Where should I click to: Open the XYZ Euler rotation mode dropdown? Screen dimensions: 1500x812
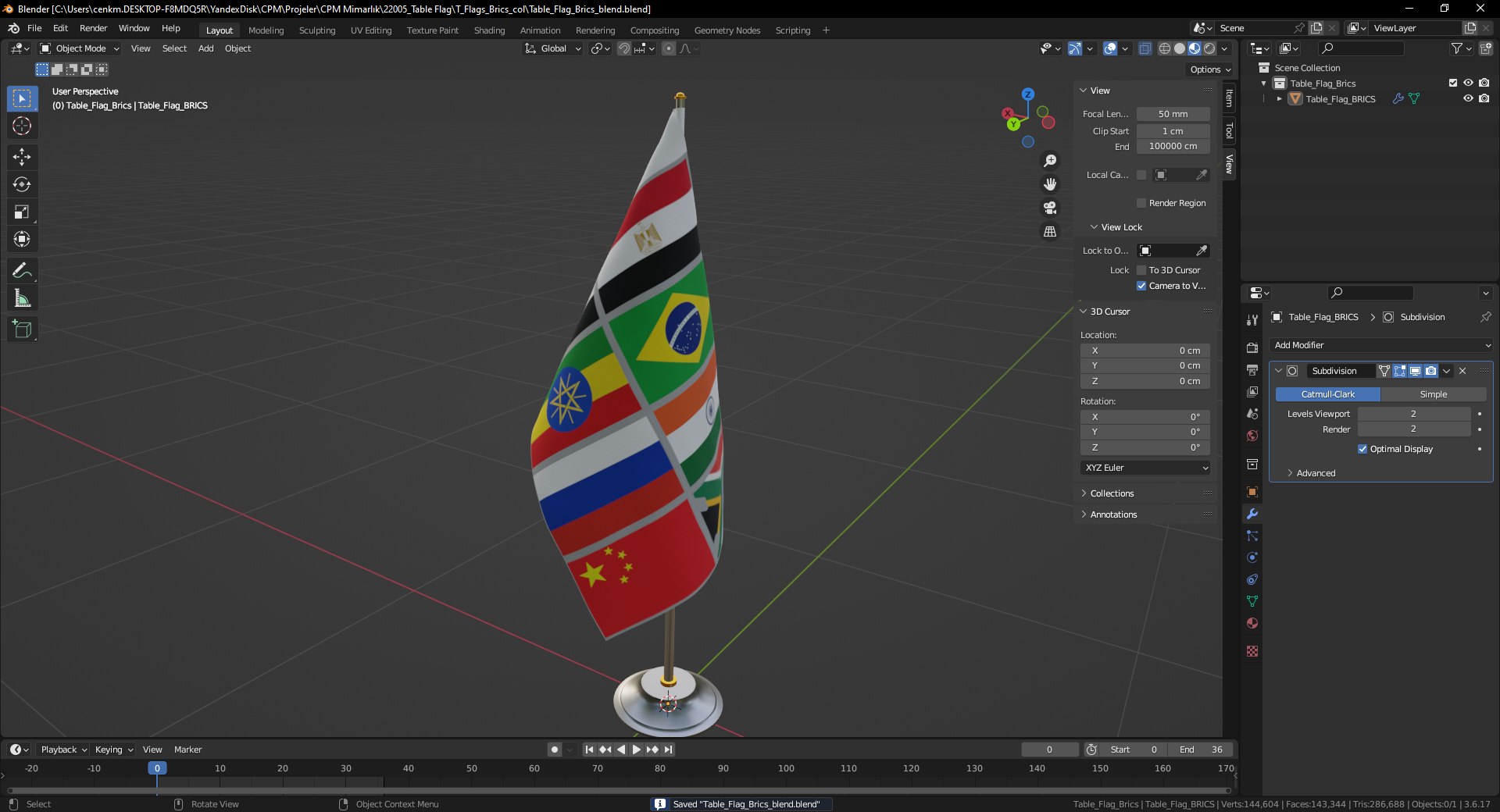(x=1146, y=468)
